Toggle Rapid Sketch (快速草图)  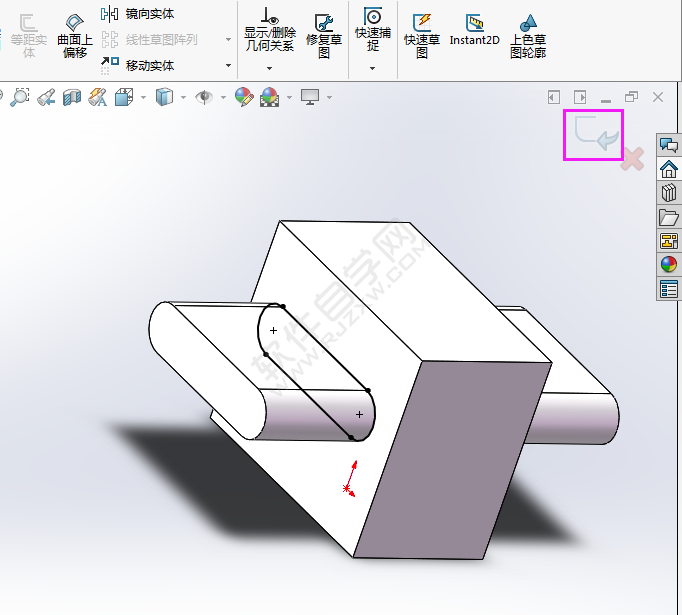click(x=422, y=37)
